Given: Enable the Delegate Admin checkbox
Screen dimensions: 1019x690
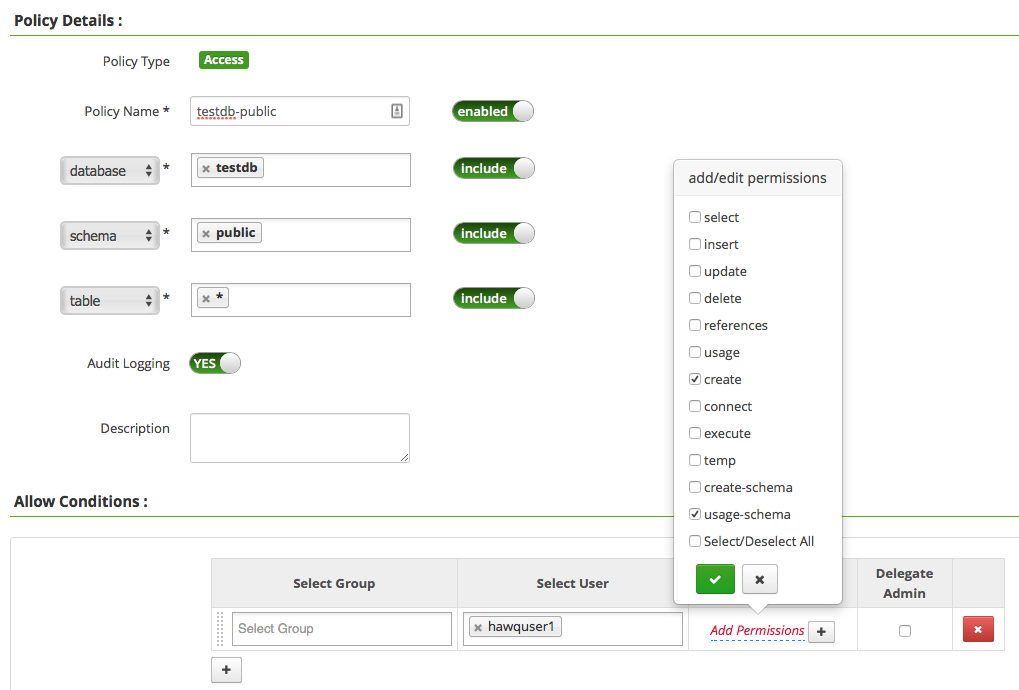Looking at the screenshot, I should pos(905,631).
